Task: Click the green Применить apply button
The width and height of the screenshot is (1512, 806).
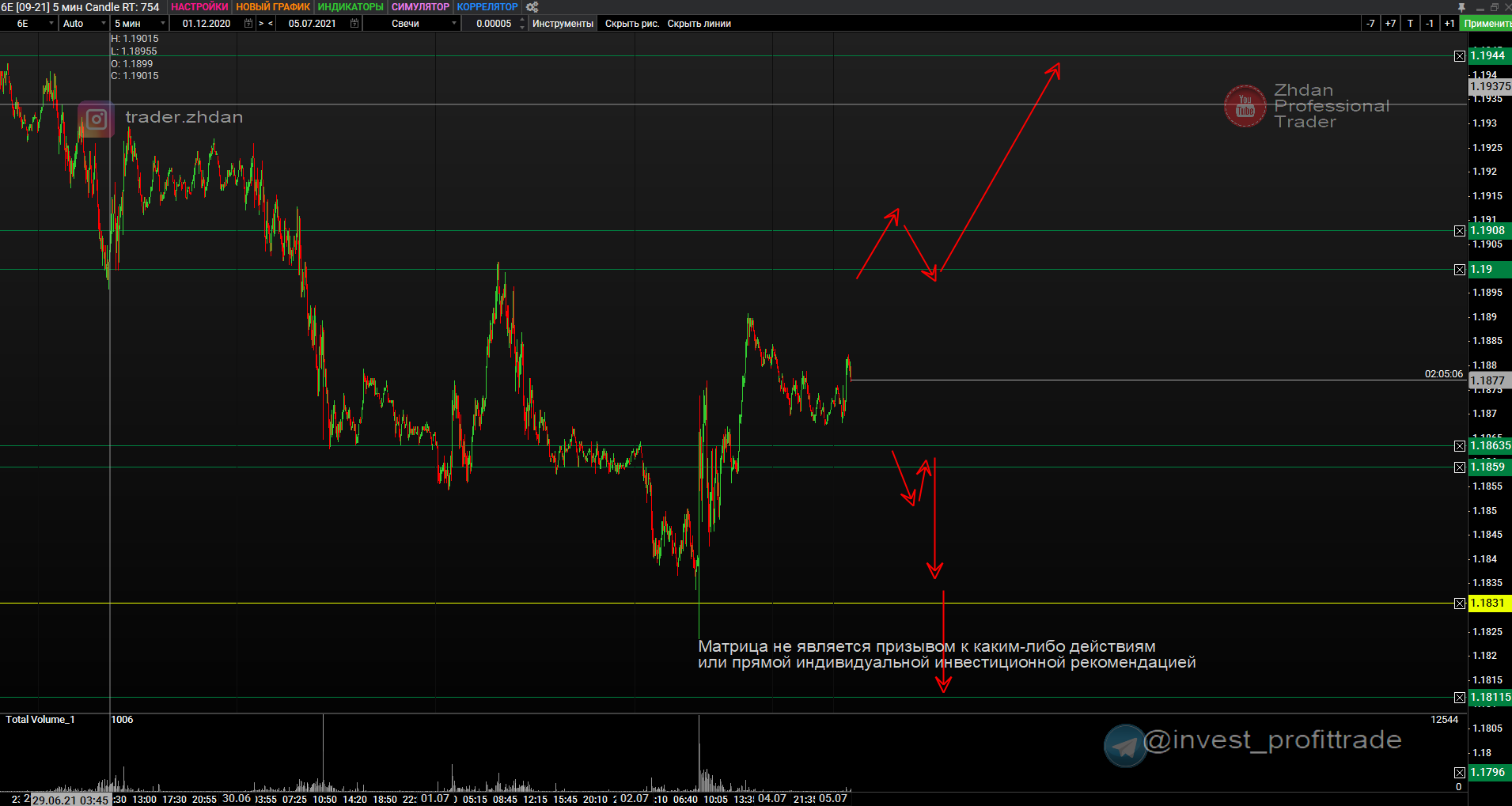Action: click(x=1487, y=24)
